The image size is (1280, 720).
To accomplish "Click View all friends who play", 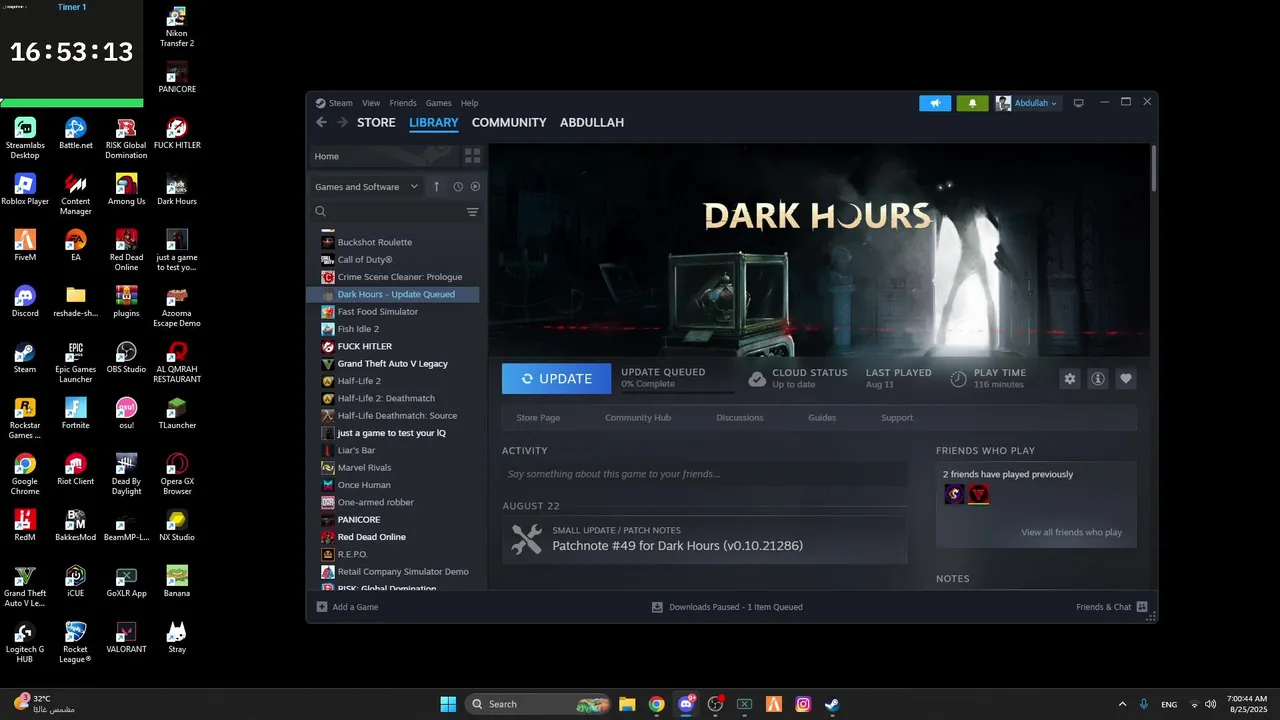I will 1071,532.
